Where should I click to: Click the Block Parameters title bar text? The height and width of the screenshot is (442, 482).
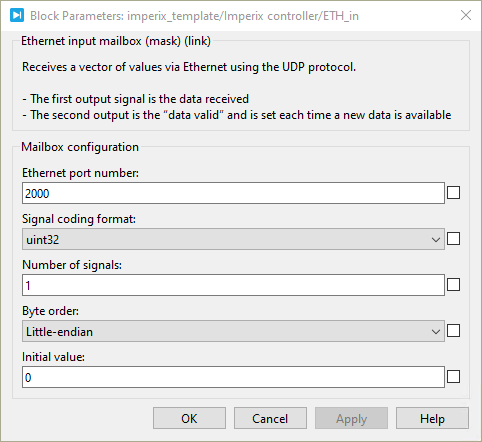coord(194,16)
